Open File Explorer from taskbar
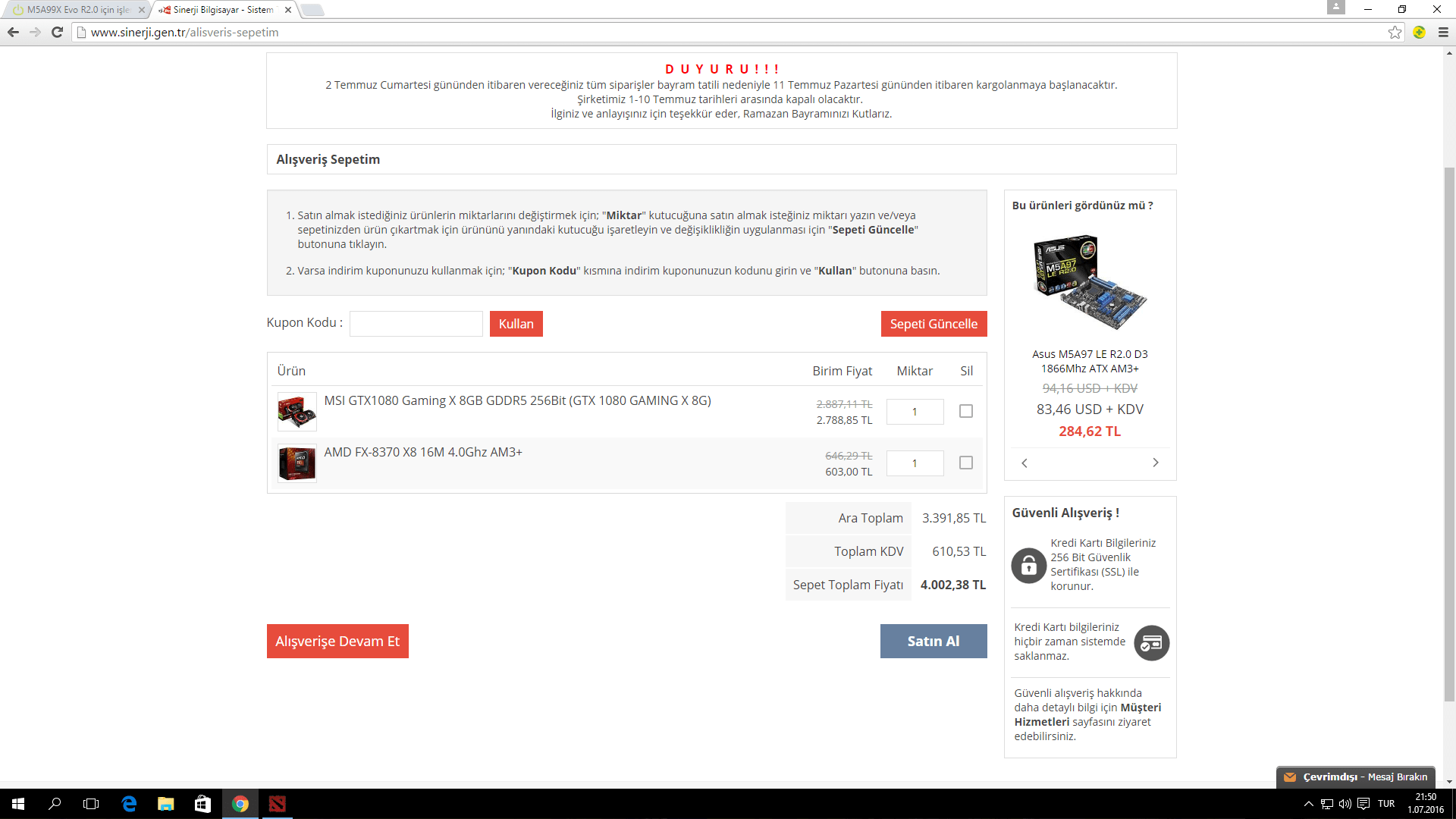Screen dimensions: 1456x819 point(165,804)
